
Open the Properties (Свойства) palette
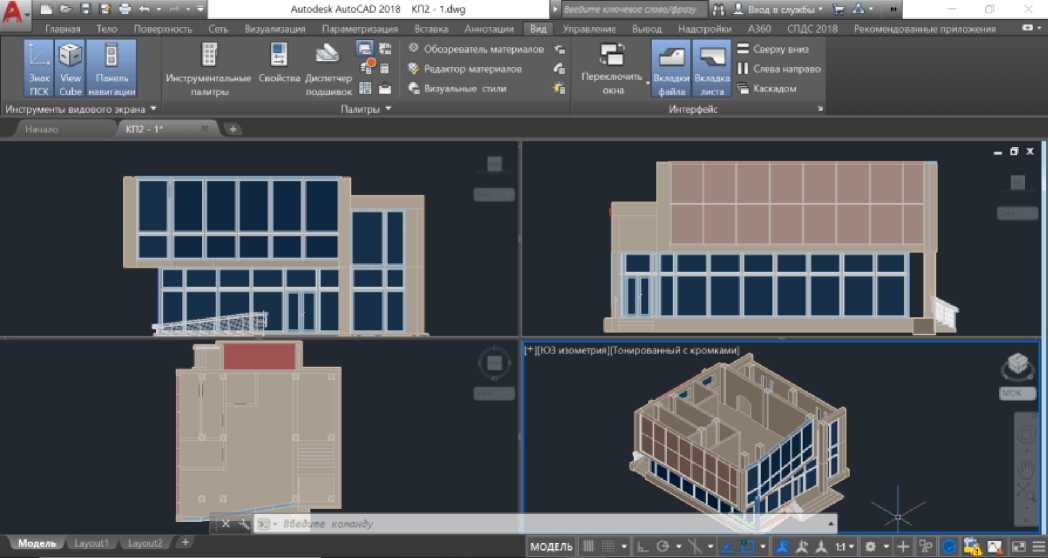tap(279, 68)
